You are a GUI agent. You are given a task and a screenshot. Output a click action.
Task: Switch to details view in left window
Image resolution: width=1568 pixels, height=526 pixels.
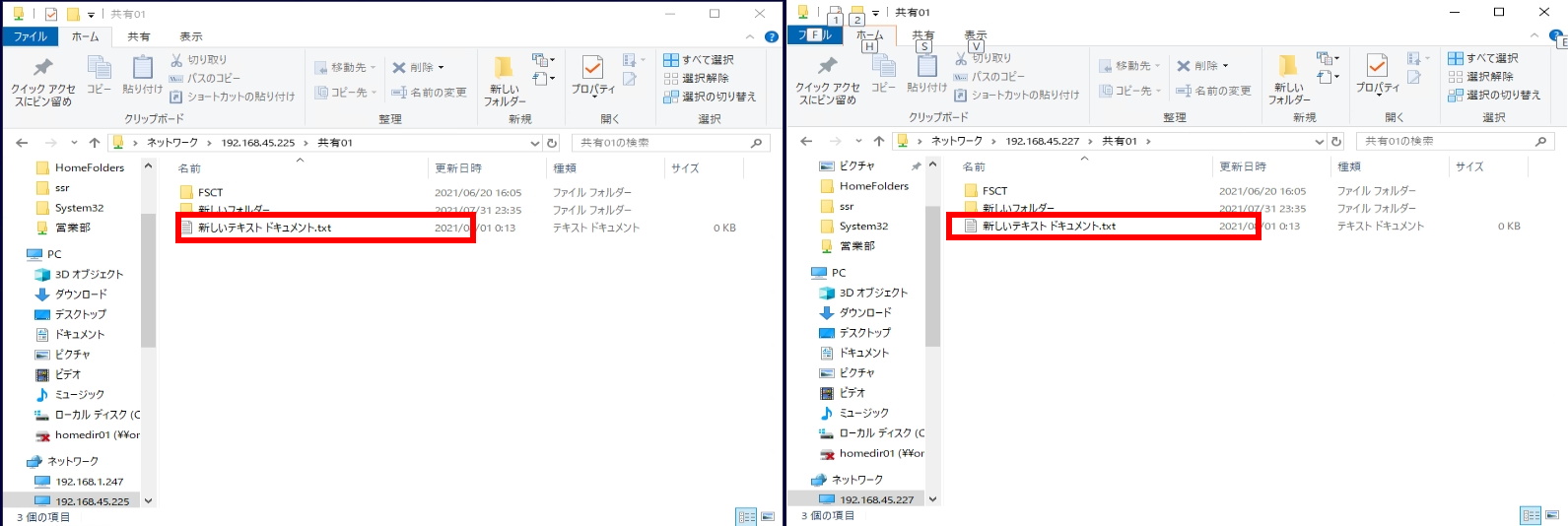click(746, 516)
